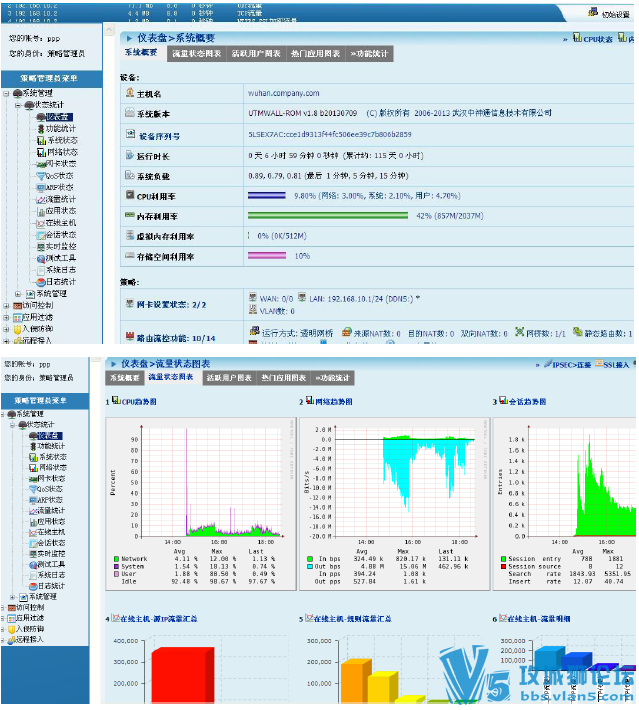Switch to 流量状态图表 tab on 系统概要 page
The image size is (639, 710).
tap(197, 54)
